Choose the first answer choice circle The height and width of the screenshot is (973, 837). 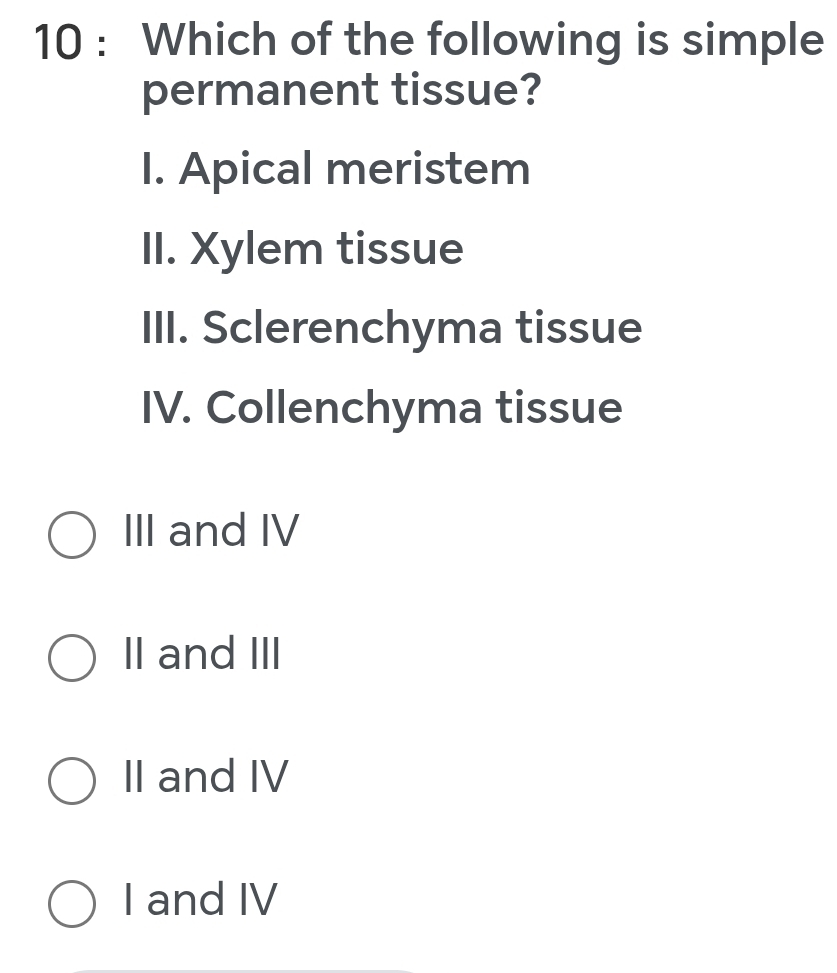point(71,536)
